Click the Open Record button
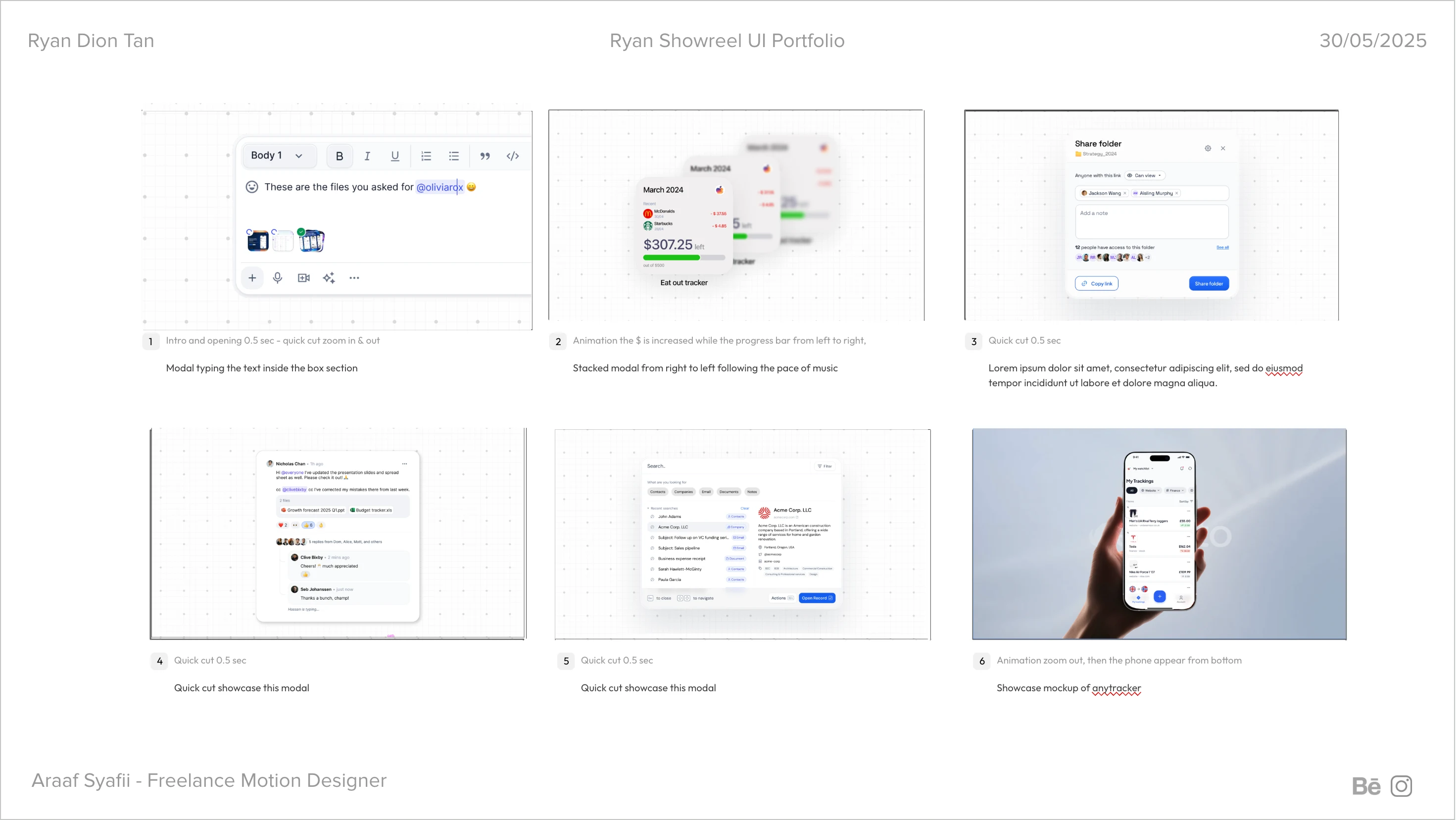The height and width of the screenshot is (820, 1456). pos(817,598)
